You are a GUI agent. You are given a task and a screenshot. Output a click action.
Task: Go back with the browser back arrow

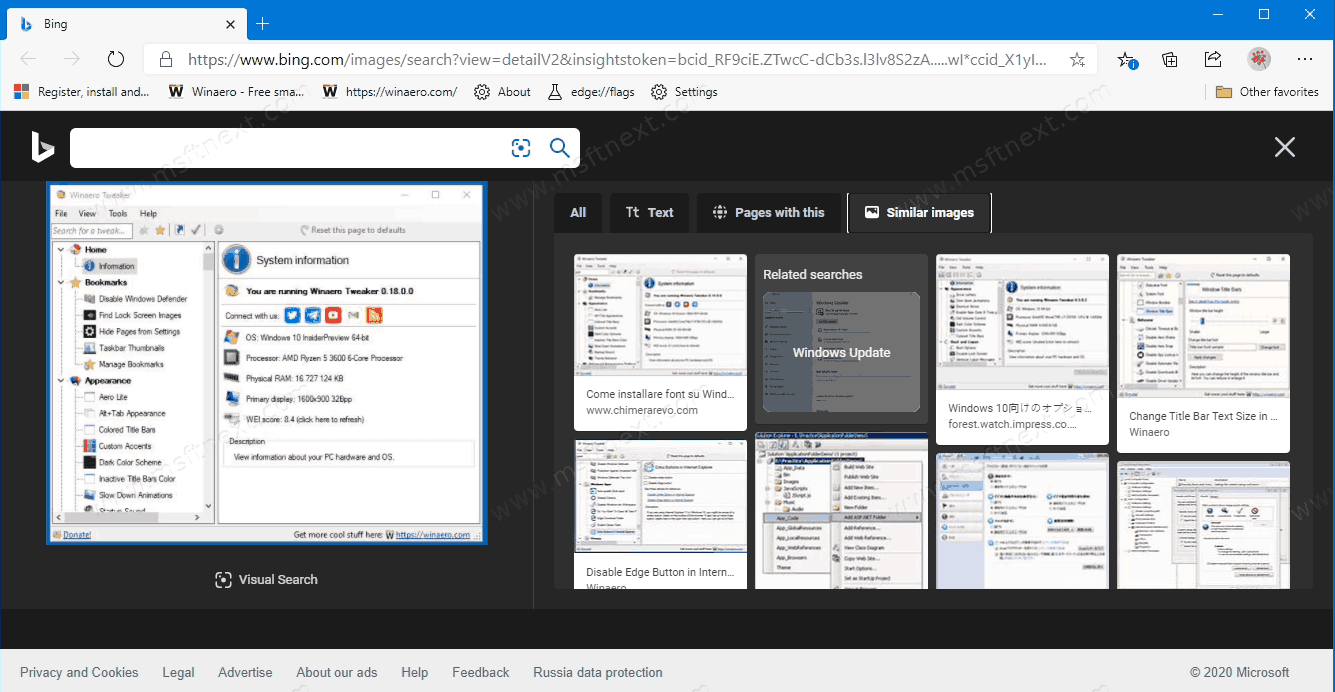(x=28, y=59)
